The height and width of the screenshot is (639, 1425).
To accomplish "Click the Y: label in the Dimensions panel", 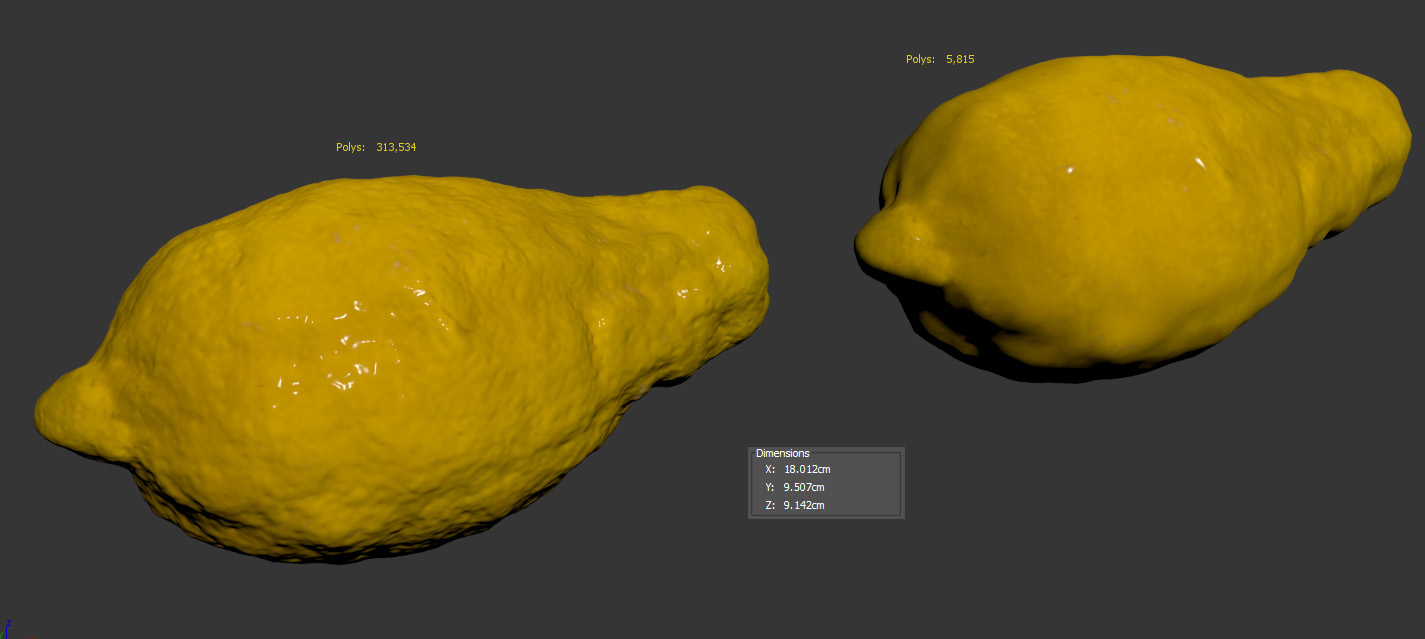I will coord(770,487).
